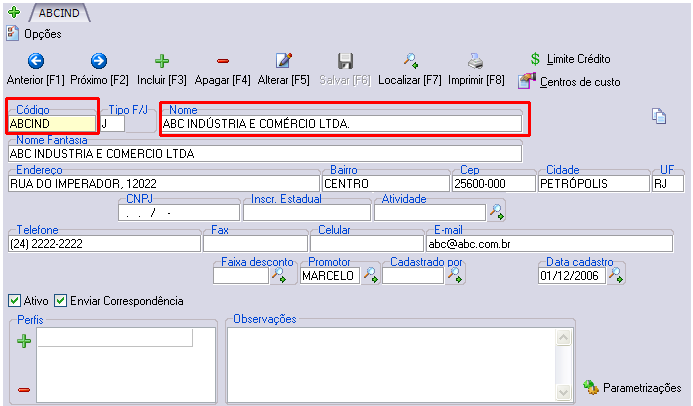Remove a profile with the Perfis minus

point(24,390)
